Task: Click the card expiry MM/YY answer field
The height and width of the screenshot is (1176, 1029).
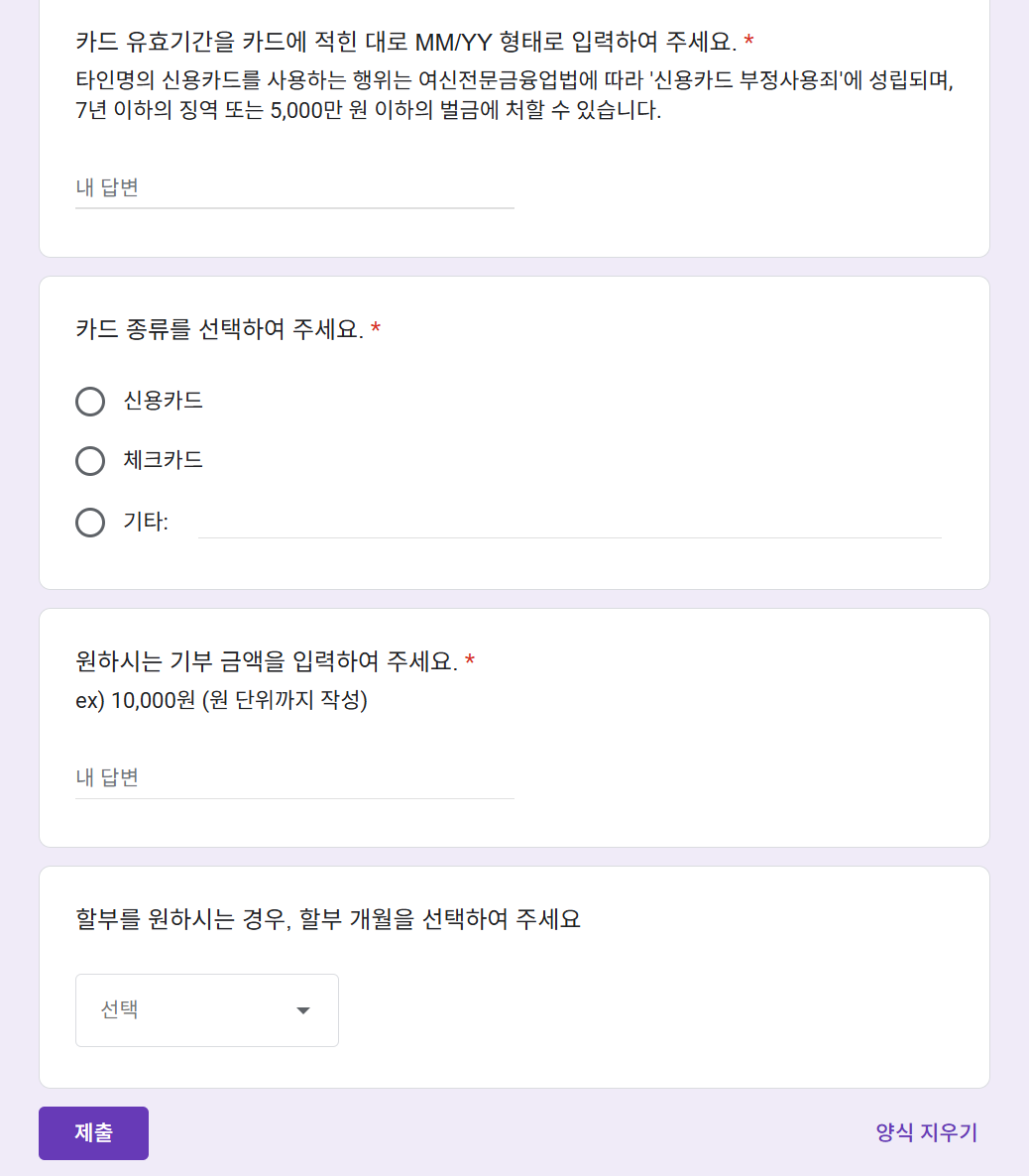Action: coord(294,187)
